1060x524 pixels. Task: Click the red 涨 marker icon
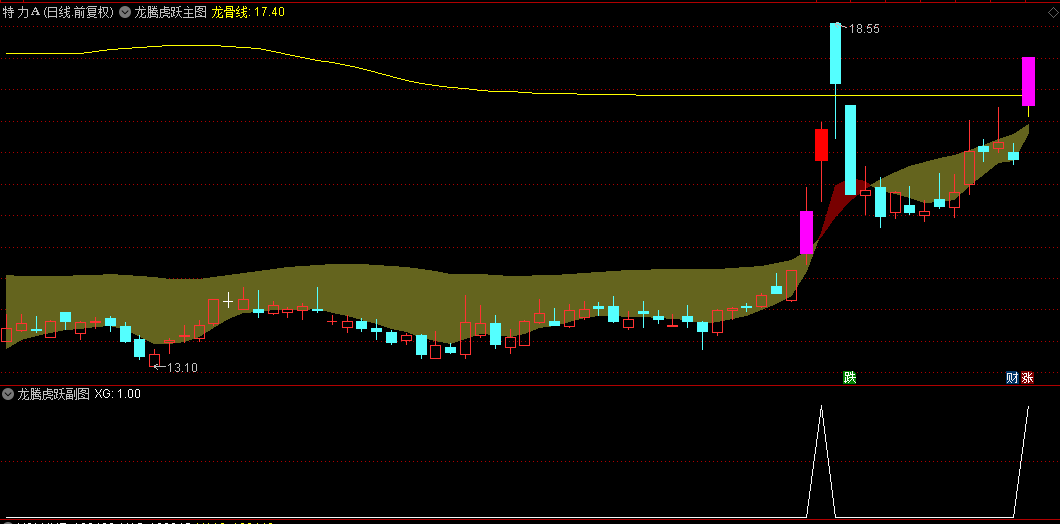coord(1028,378)
